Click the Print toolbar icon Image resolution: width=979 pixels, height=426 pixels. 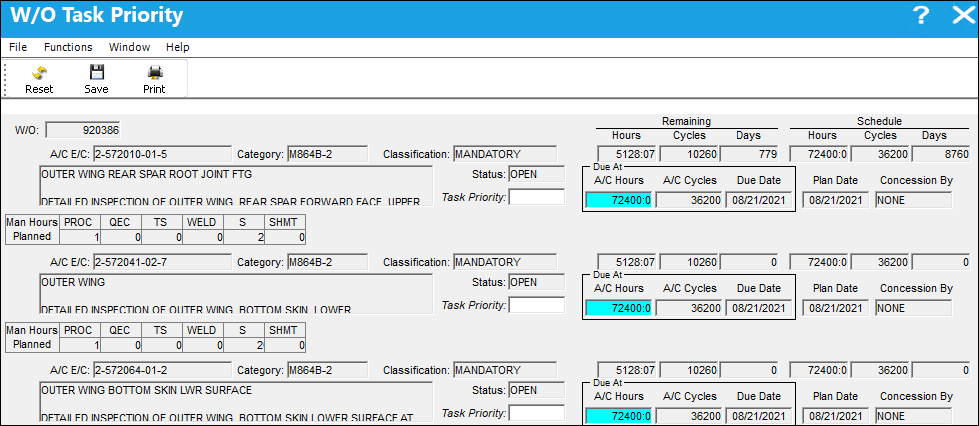click(x=154, y=72)
